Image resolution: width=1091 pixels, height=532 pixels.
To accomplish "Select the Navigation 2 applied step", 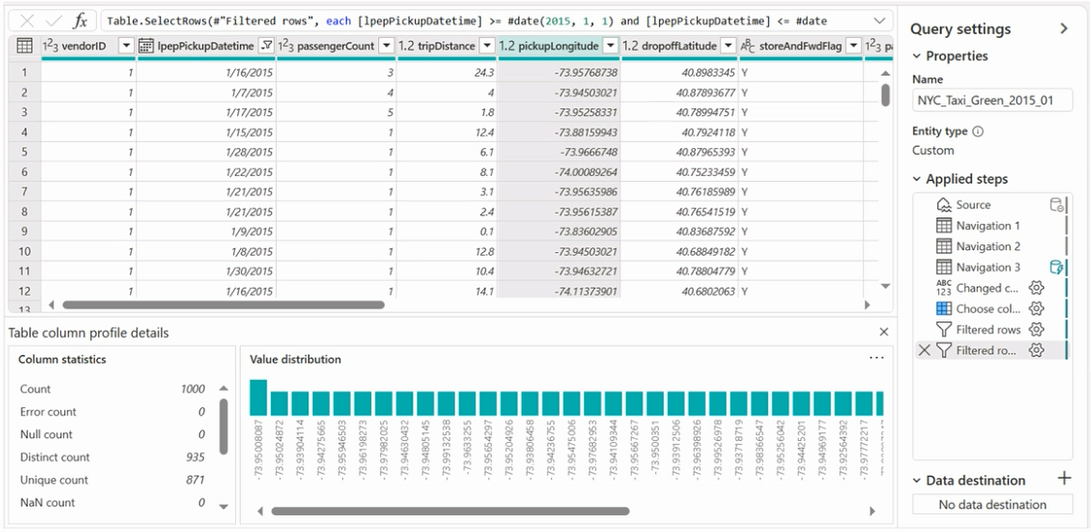I will click(x=987, y=246).
